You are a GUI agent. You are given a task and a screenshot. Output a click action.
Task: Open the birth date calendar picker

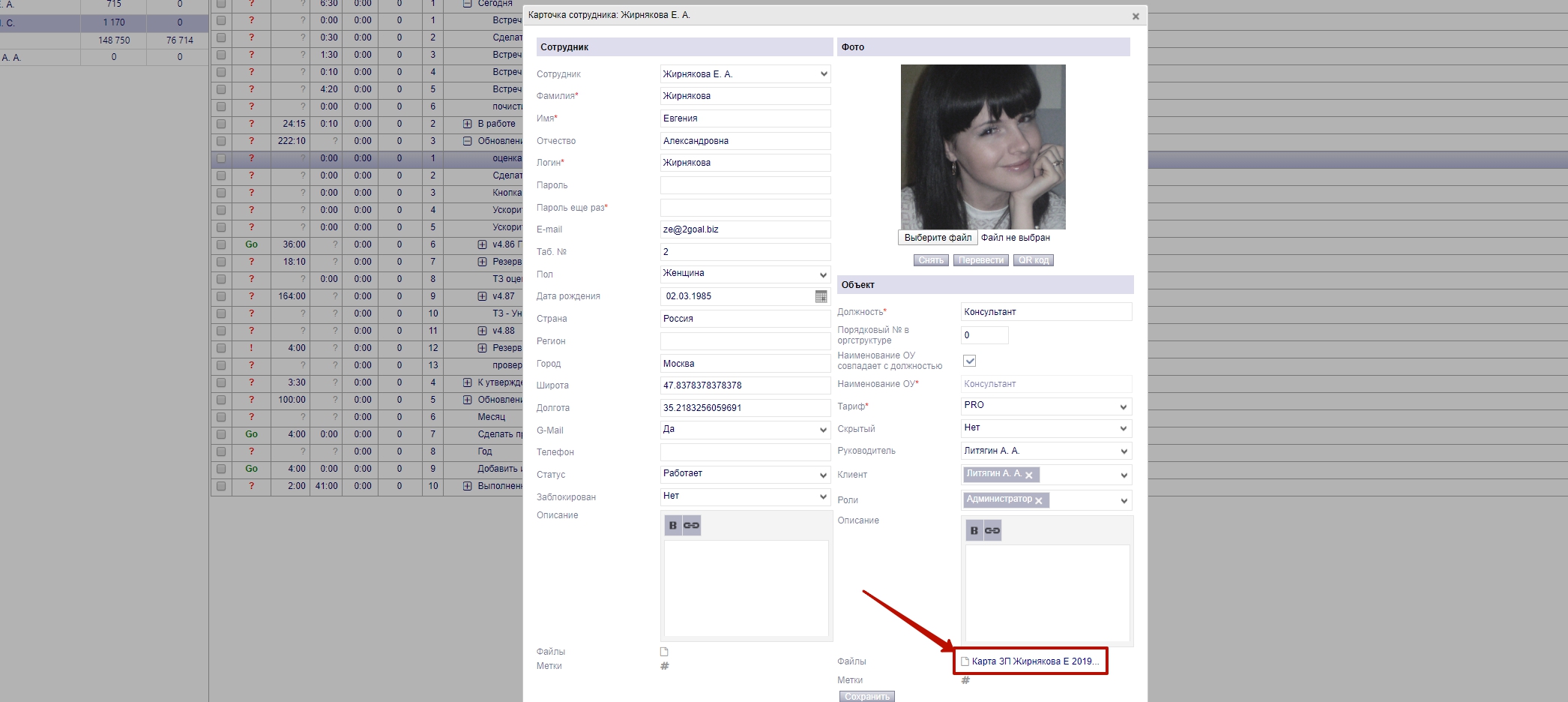click(821, 296)
